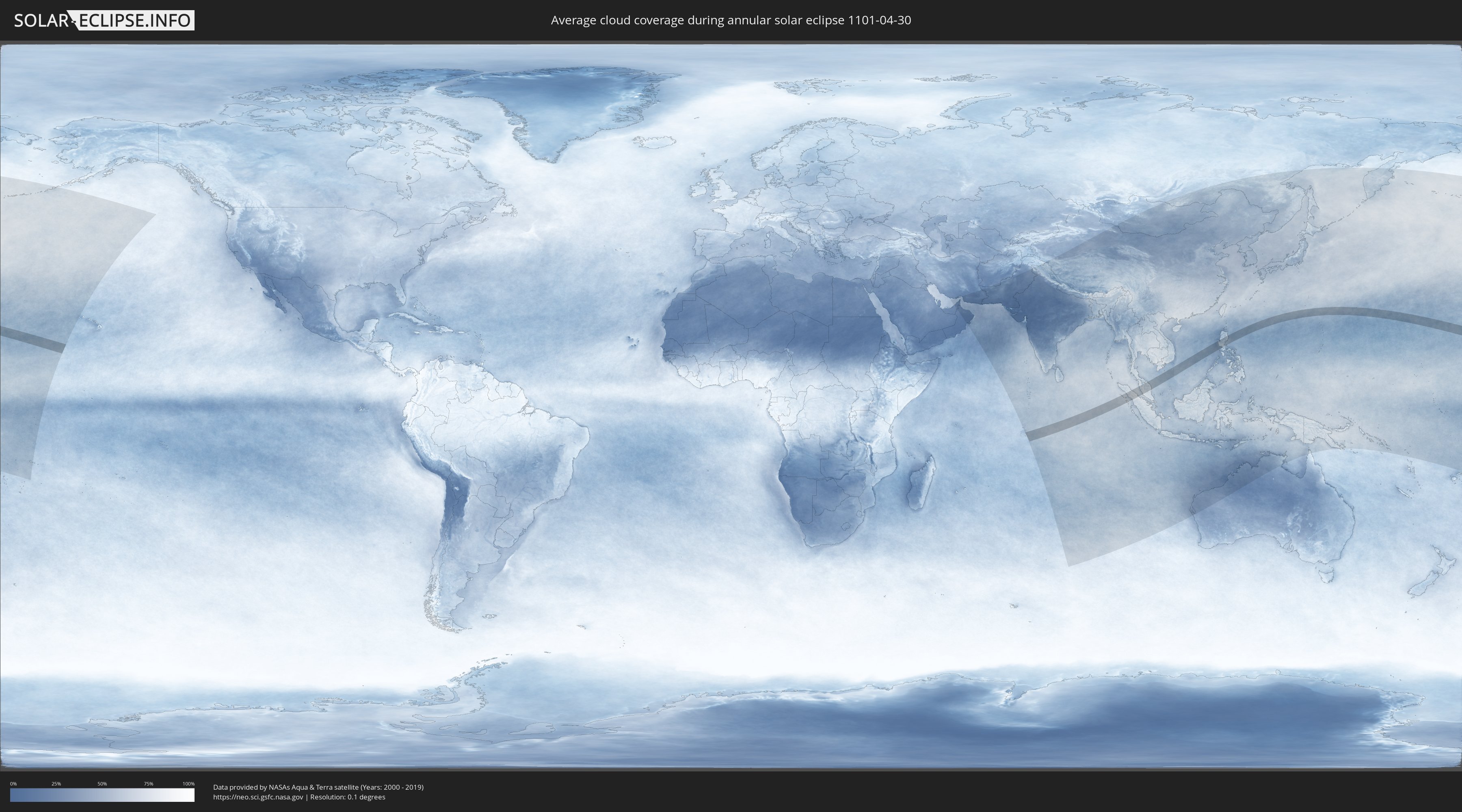
Task: Click the SOLAR-ECLIPSE.INFO logo
Action: click(x=104, y=20)
